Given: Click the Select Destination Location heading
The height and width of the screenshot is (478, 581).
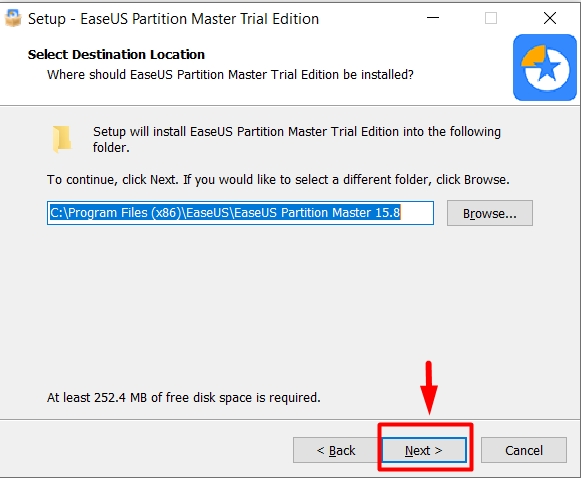Looking at the screenshot, I should pos(116,54).
